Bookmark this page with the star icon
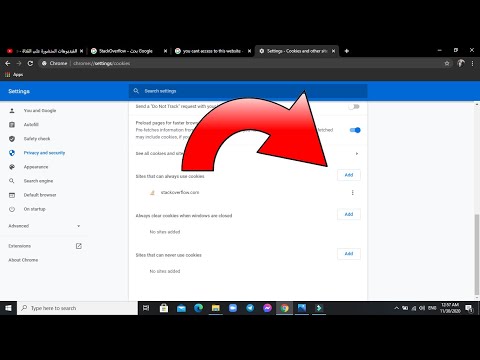This screenshot has height=360, width=480. tap(447, 63)
